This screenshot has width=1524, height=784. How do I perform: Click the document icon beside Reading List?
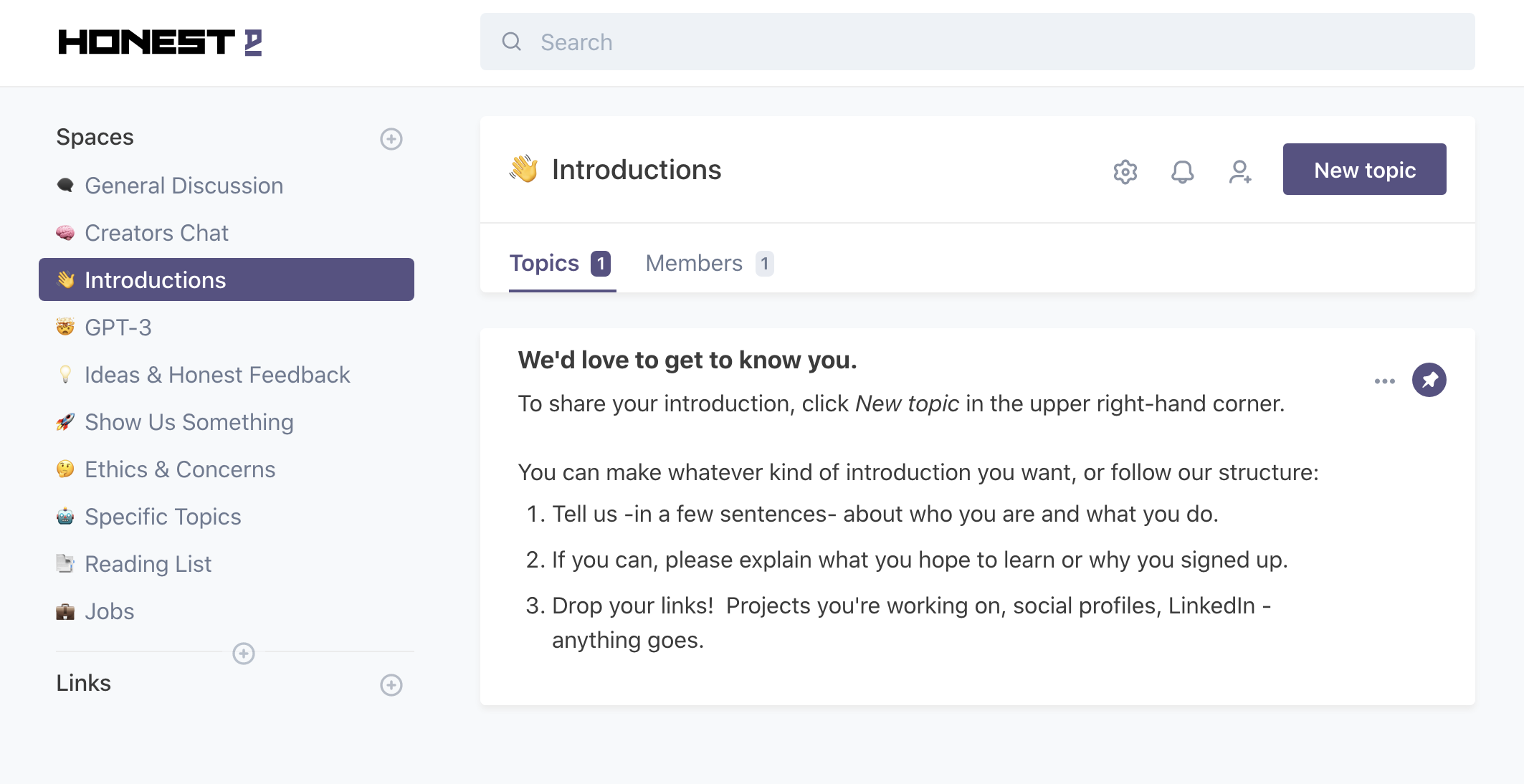click(x=65, y=564)
